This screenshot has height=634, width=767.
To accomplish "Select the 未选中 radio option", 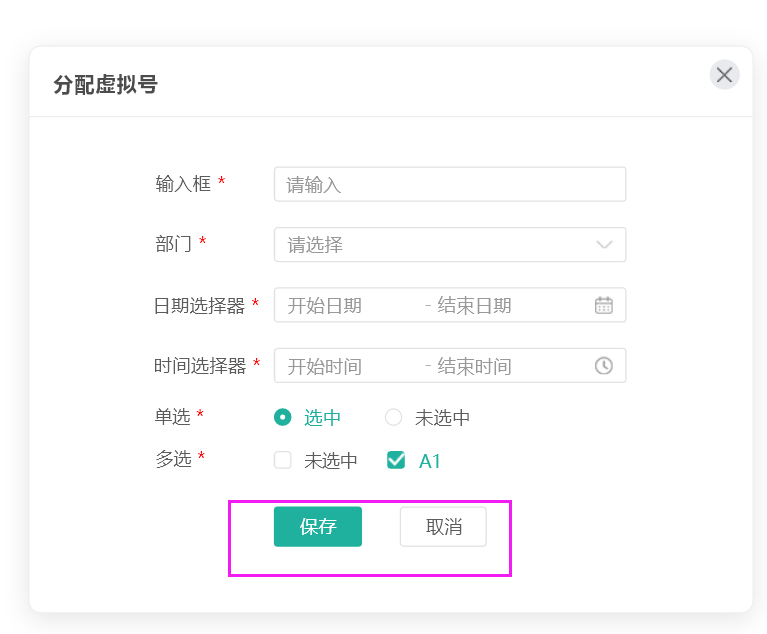I will pos(394,418).
